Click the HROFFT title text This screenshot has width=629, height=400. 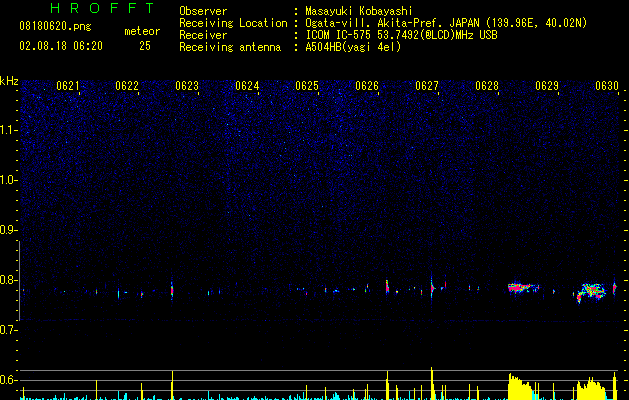coord(102,8)
